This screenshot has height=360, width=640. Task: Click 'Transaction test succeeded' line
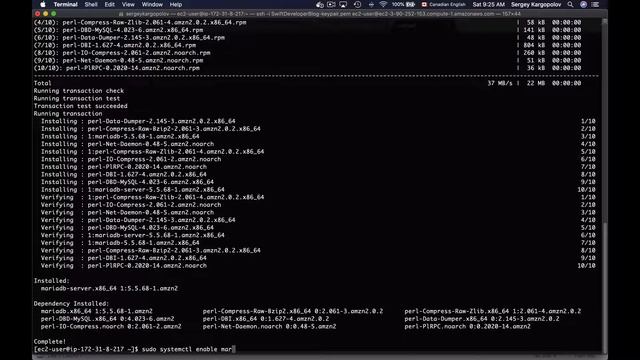[80, 106]
